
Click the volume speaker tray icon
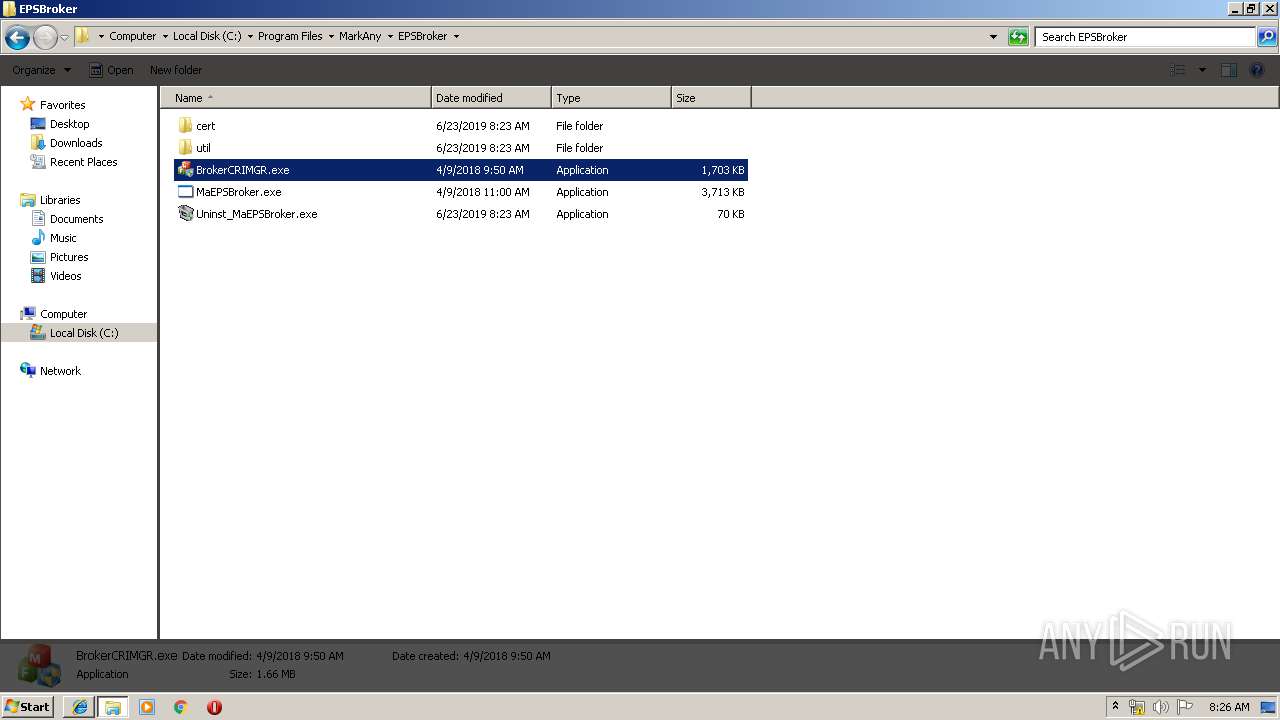pos(1160,707)
